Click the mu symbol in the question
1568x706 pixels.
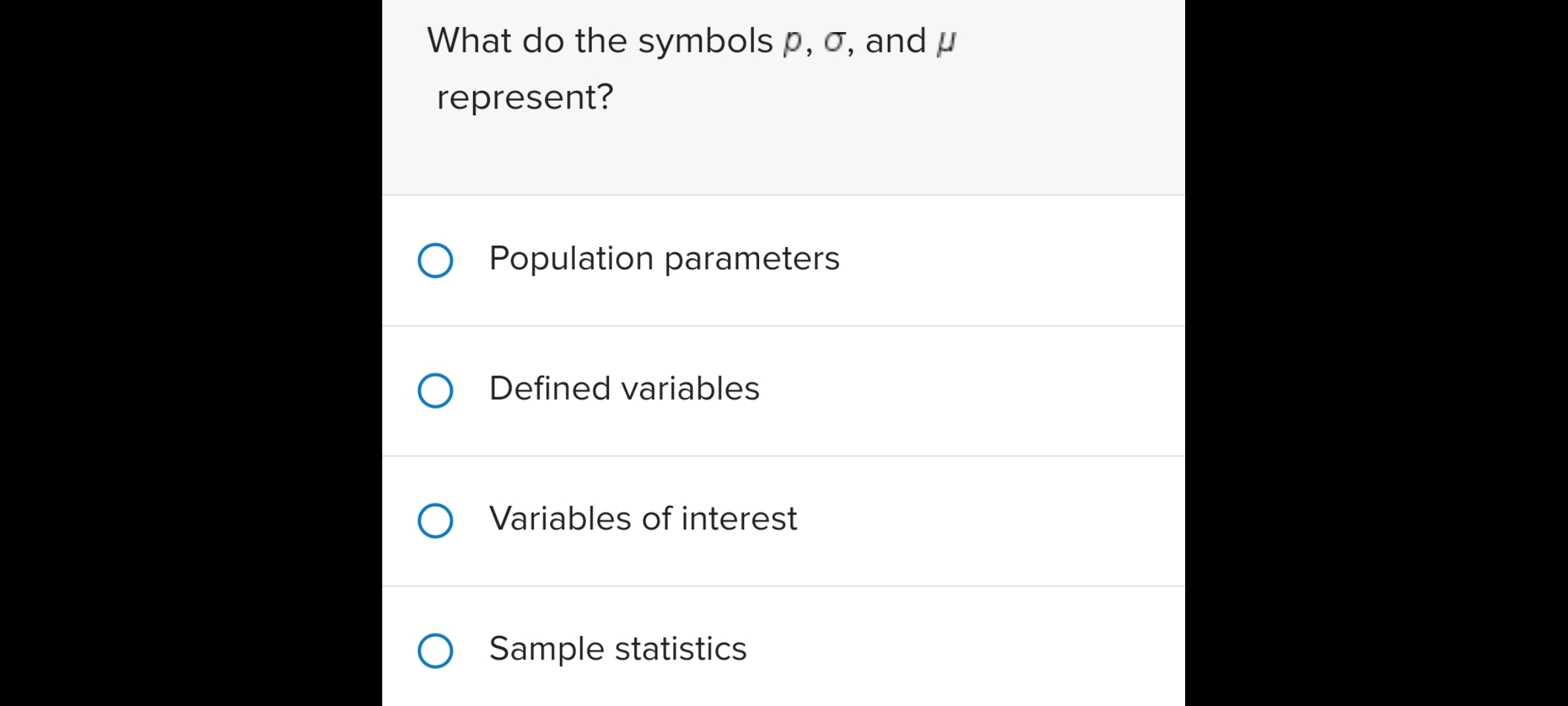(x=945, y=42)
